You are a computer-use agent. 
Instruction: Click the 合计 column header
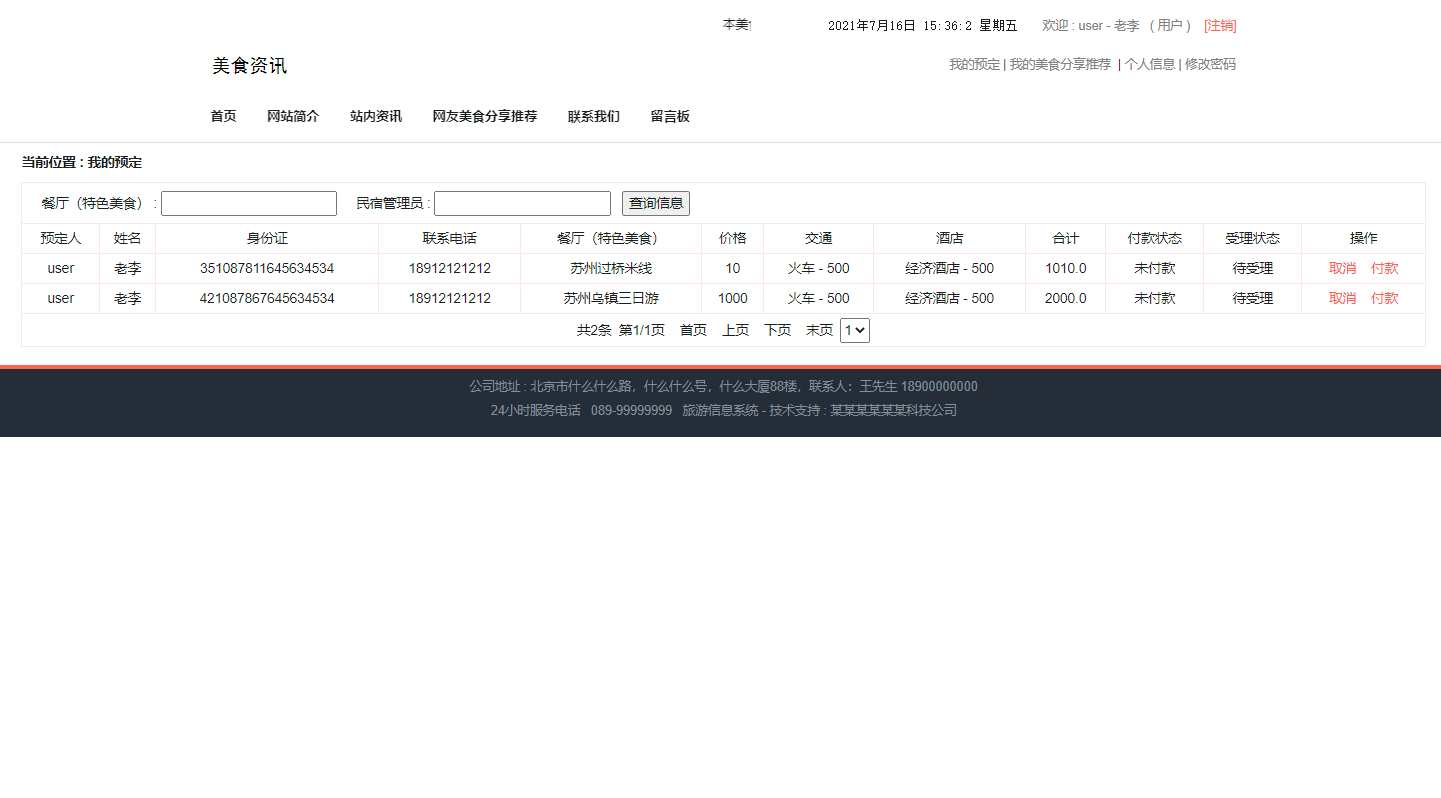1066,238
